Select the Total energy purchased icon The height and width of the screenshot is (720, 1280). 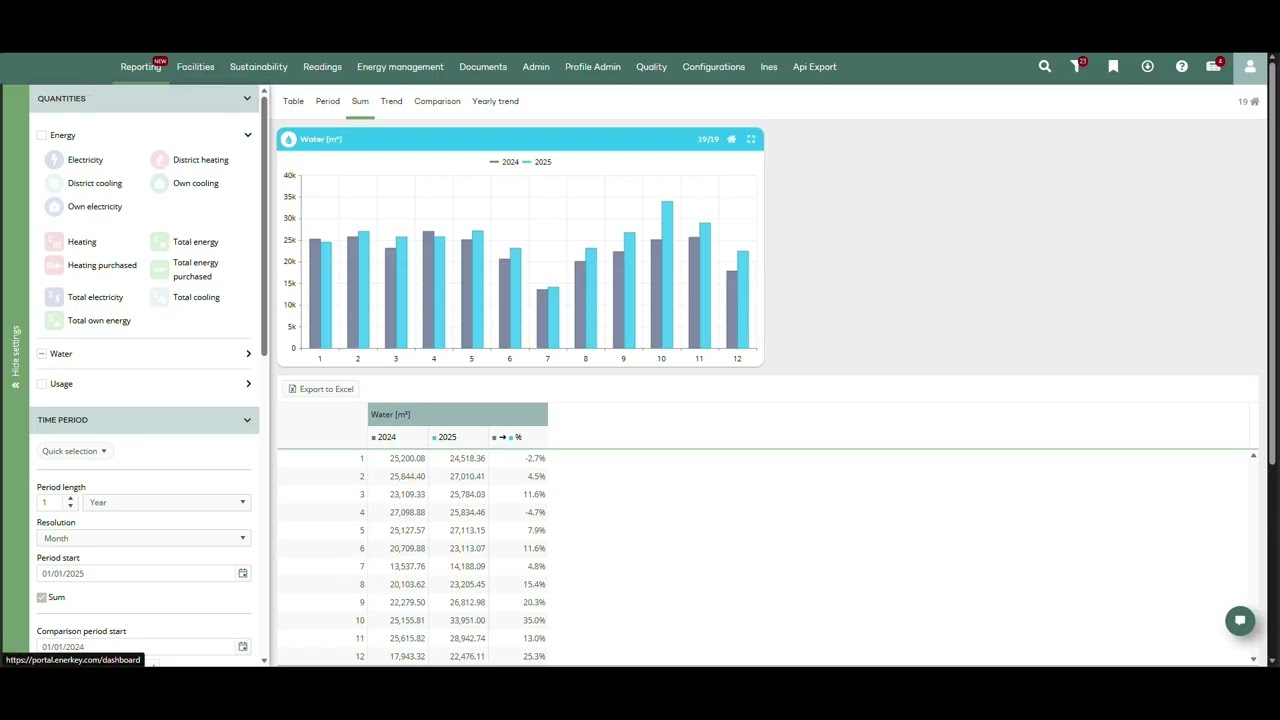pyautogui.click(x=159, y=269)
